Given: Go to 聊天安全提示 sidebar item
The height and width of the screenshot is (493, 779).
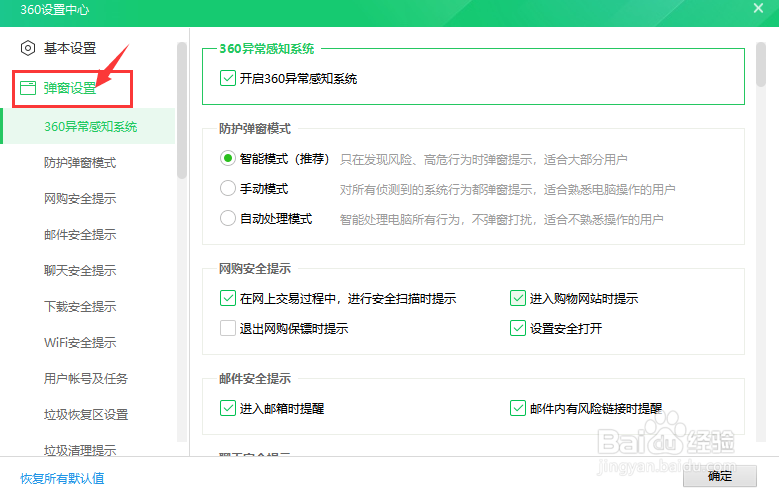Looking at the screenshot, I should 80,270.
